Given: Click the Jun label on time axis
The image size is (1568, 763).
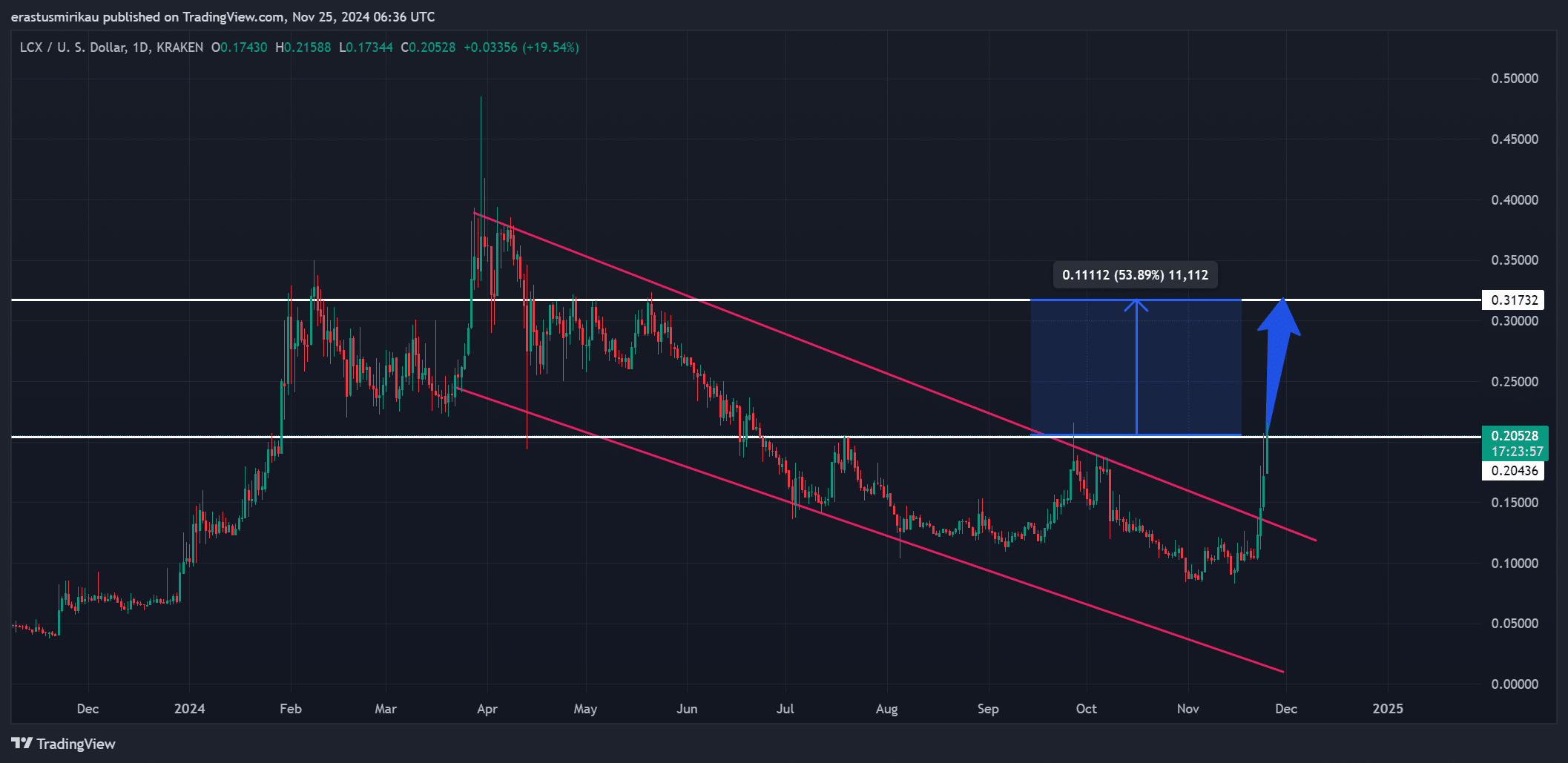Looking at the screenshot, I should coord(687,709).
